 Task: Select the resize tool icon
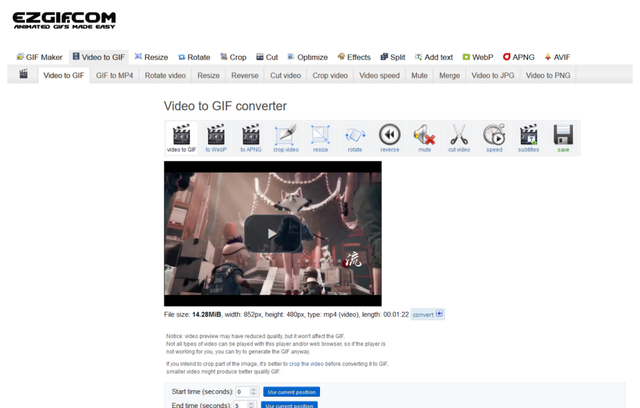320,138
